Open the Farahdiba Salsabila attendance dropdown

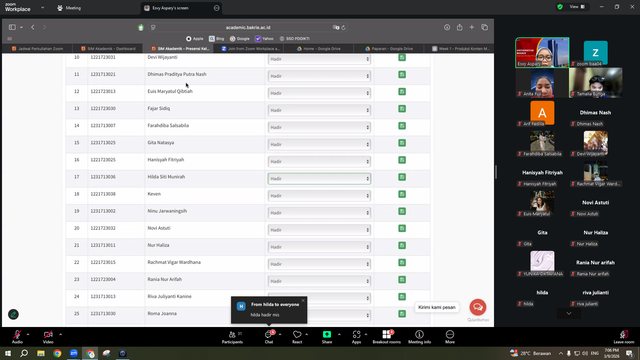point(319,127)
